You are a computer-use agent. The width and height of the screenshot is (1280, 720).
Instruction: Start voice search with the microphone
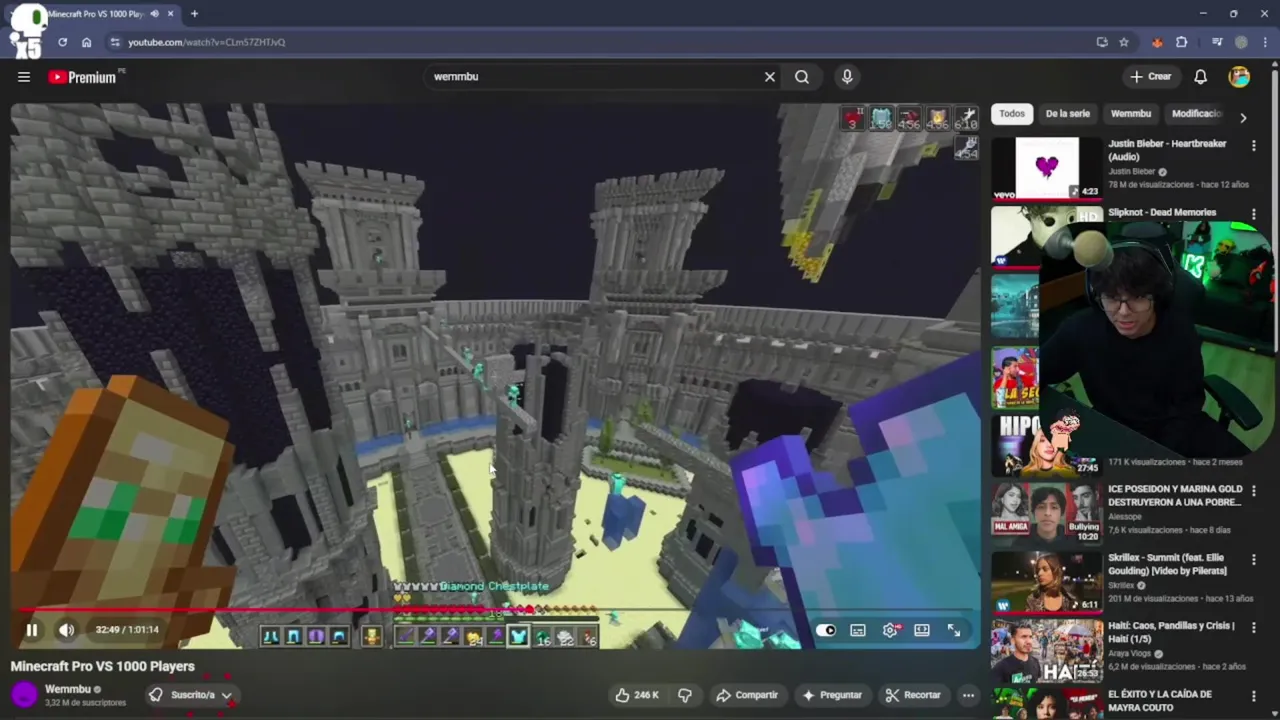coord(847,77)
